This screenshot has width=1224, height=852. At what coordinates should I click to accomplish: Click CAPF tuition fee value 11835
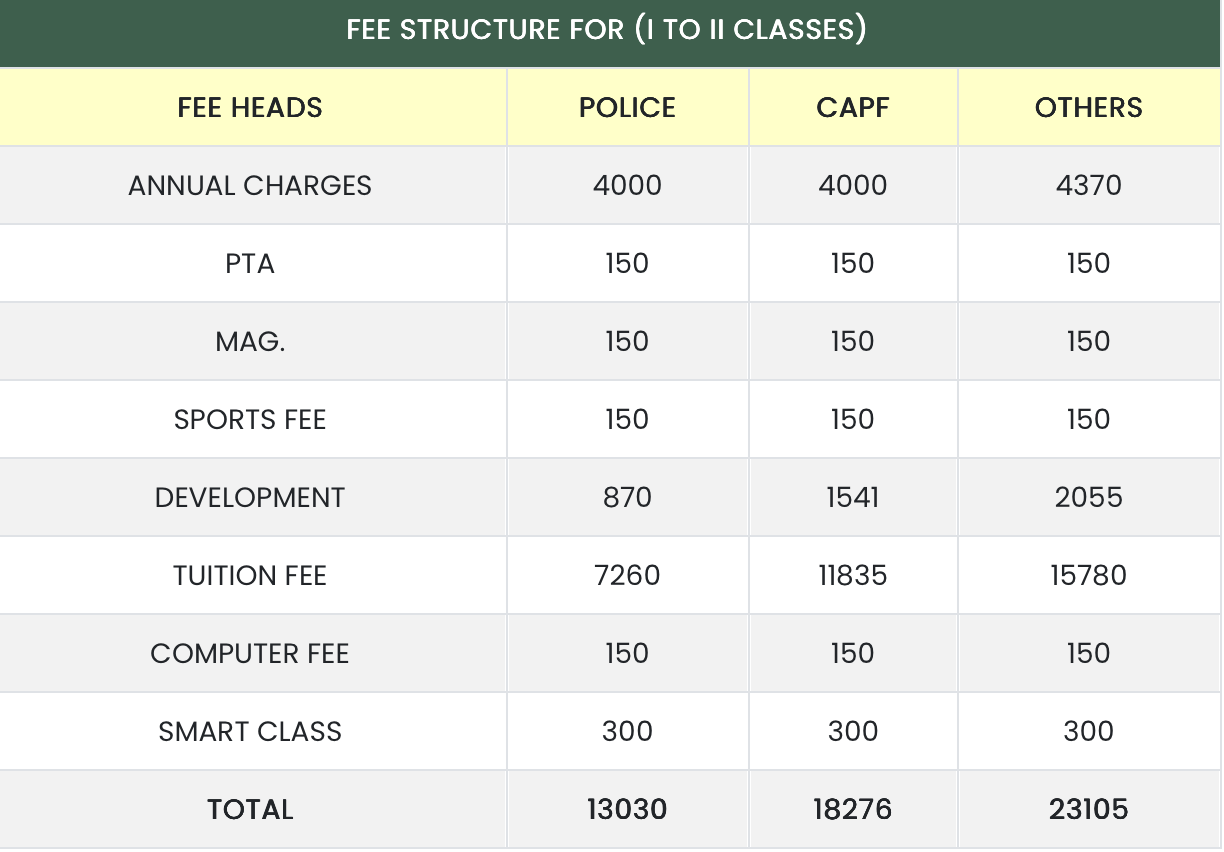852,576
